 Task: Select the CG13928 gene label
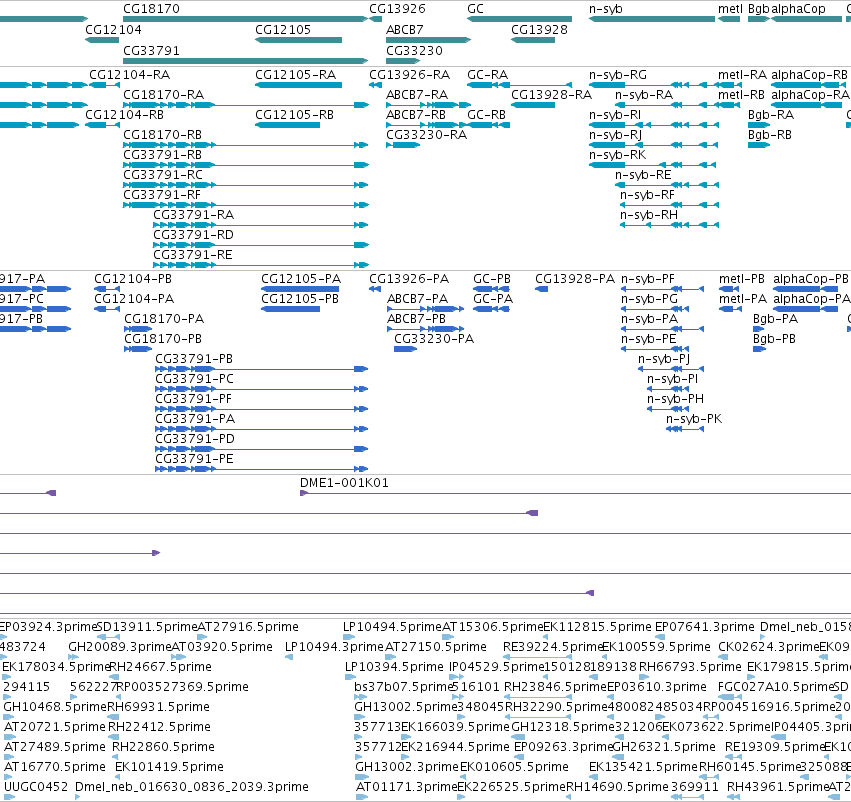[x=539, y=29]
